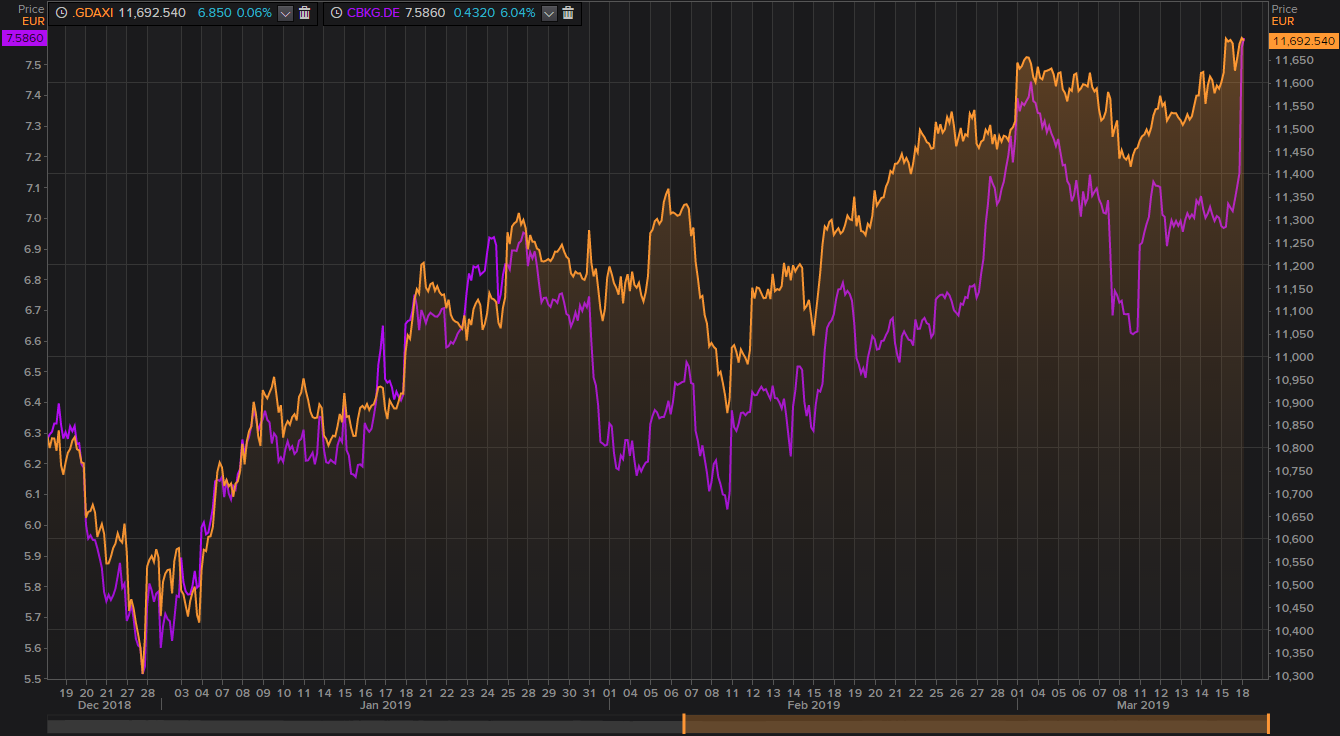Click the 5.5 value on left price axis

point(33,679)
